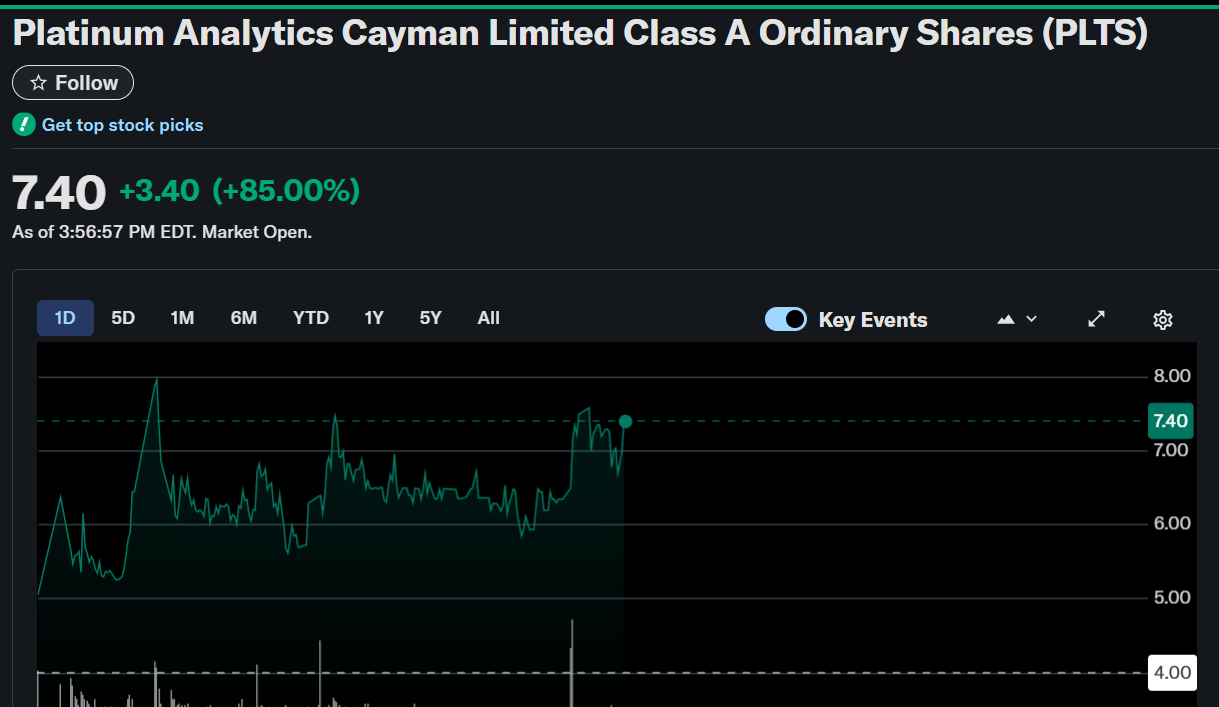Select the 5Y chart range
Viewport: 1219px width, 707px height.
click(x=430, y=318)
